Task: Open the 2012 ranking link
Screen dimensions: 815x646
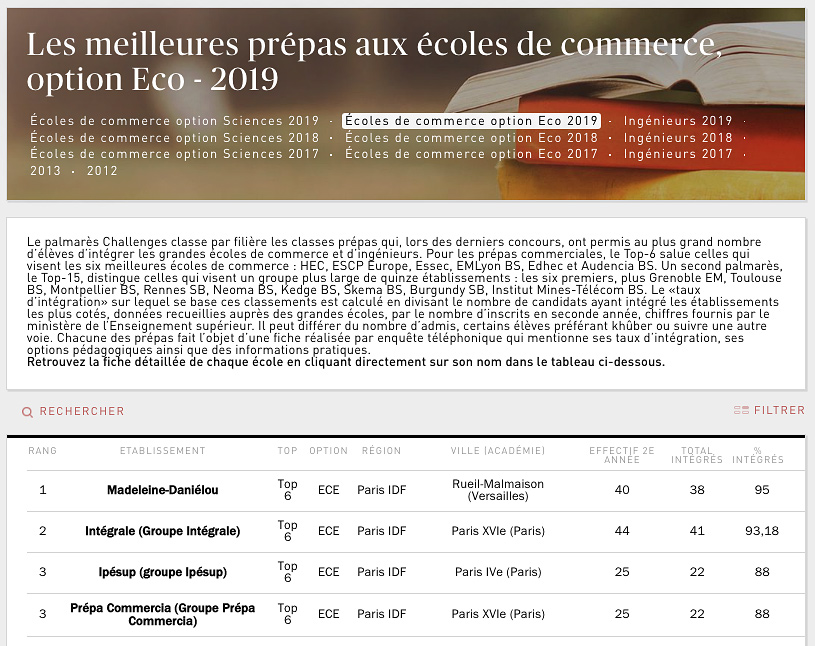Action: 102,170
